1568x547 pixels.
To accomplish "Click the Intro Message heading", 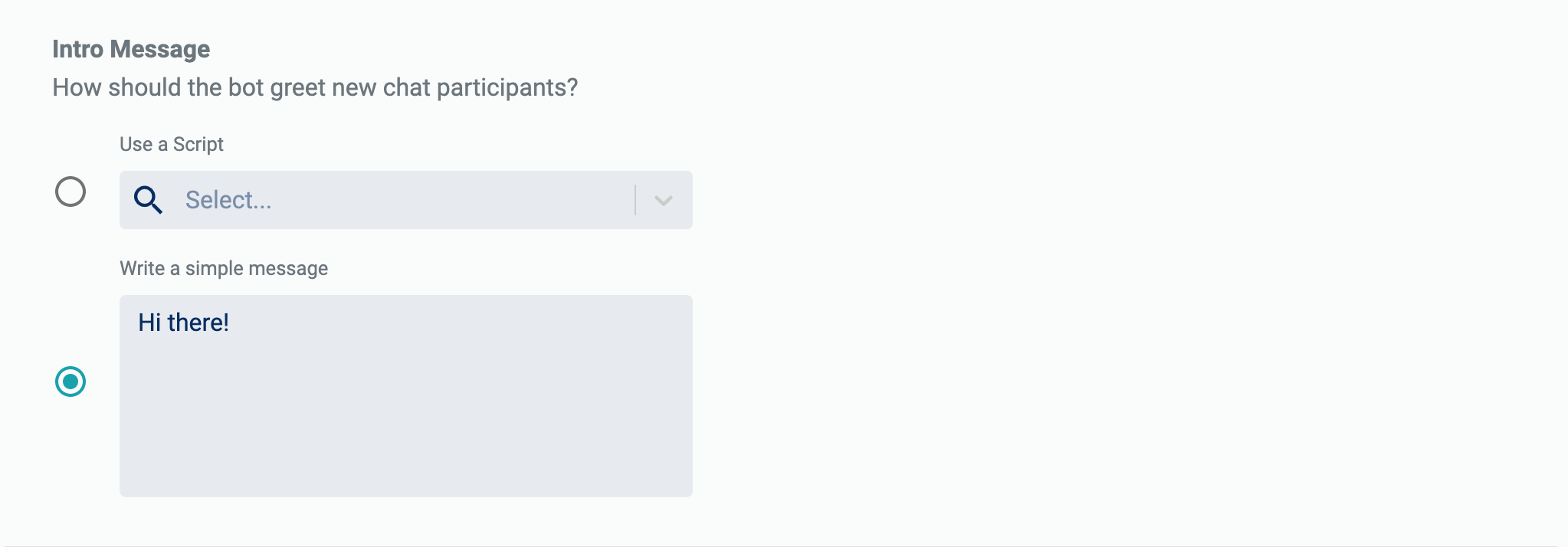I will (x=131, y=49).
